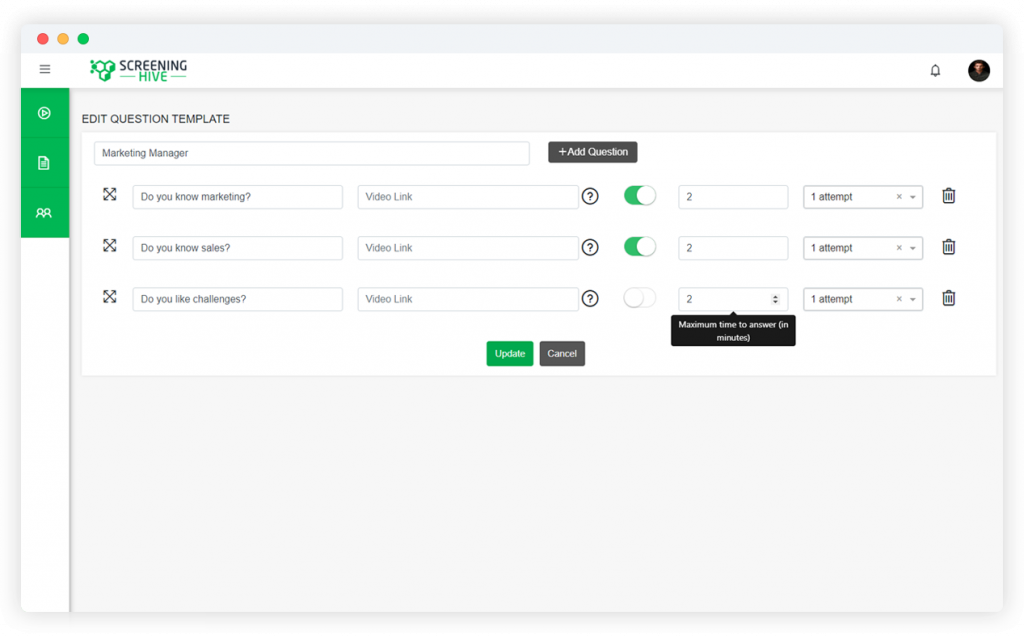Viewport: 1024px width, 637px height.
Task: Expand the '1 attempt' selector on the last row
Action: [911, 298]
